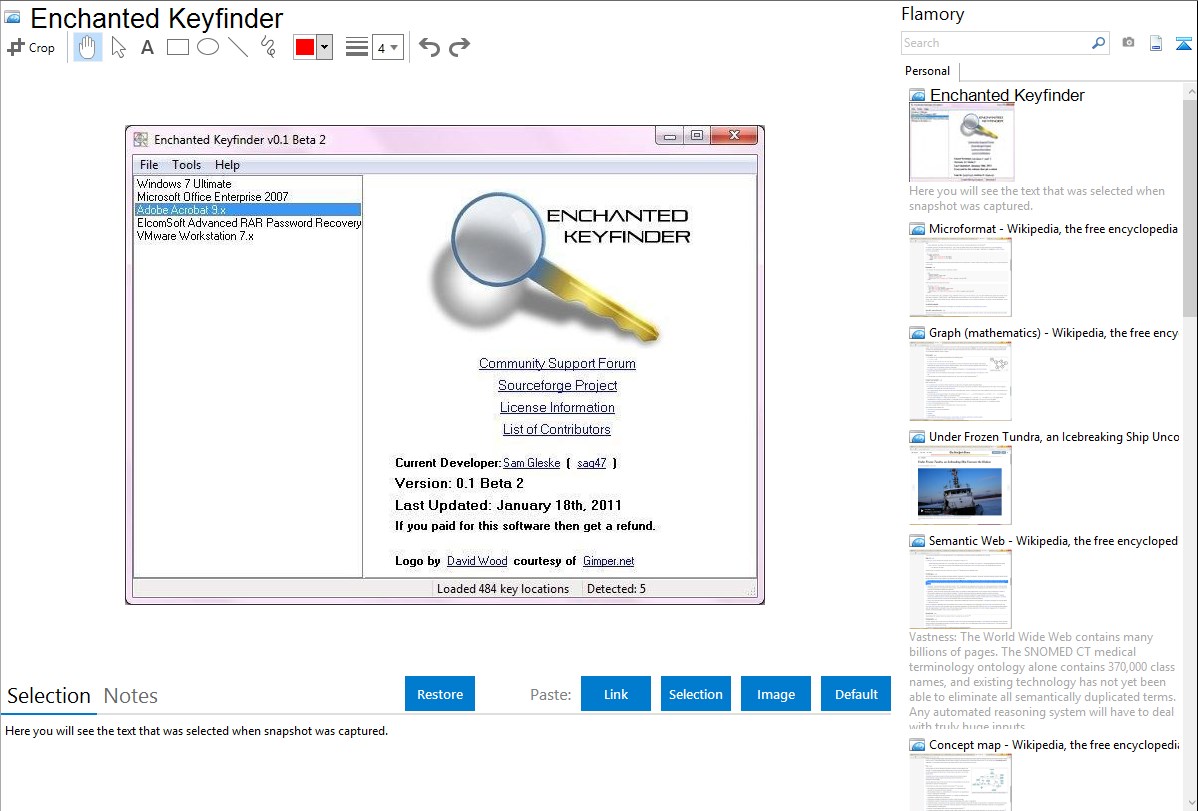Image resolution: width=1198 pixels, height=811 pixels.
Task: Select the arrow pointer tool
Action: [118, 47]
